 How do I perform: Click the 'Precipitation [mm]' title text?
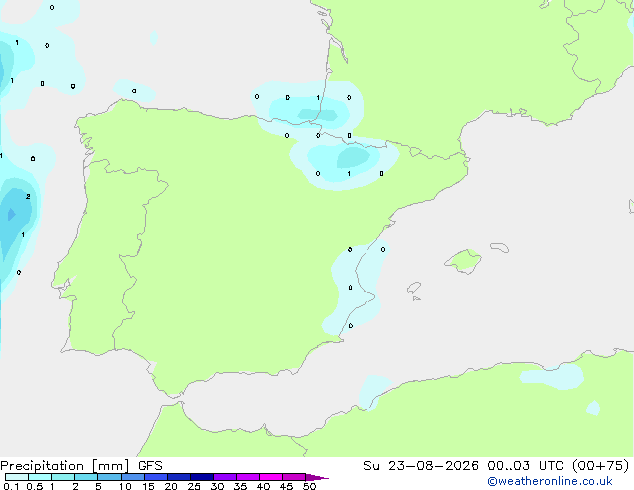65,466
